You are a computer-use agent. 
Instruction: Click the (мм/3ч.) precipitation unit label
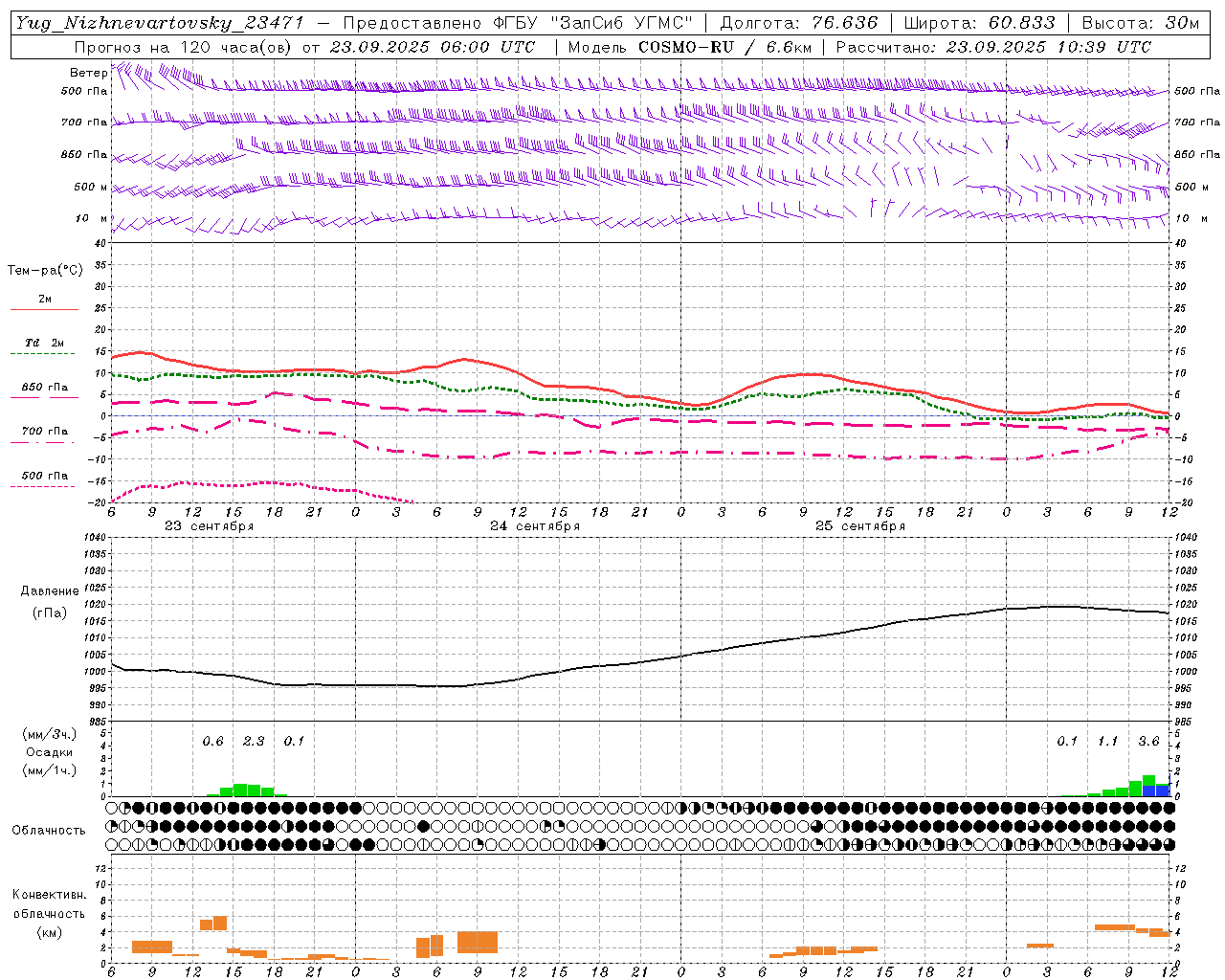[x=50, y=735]
